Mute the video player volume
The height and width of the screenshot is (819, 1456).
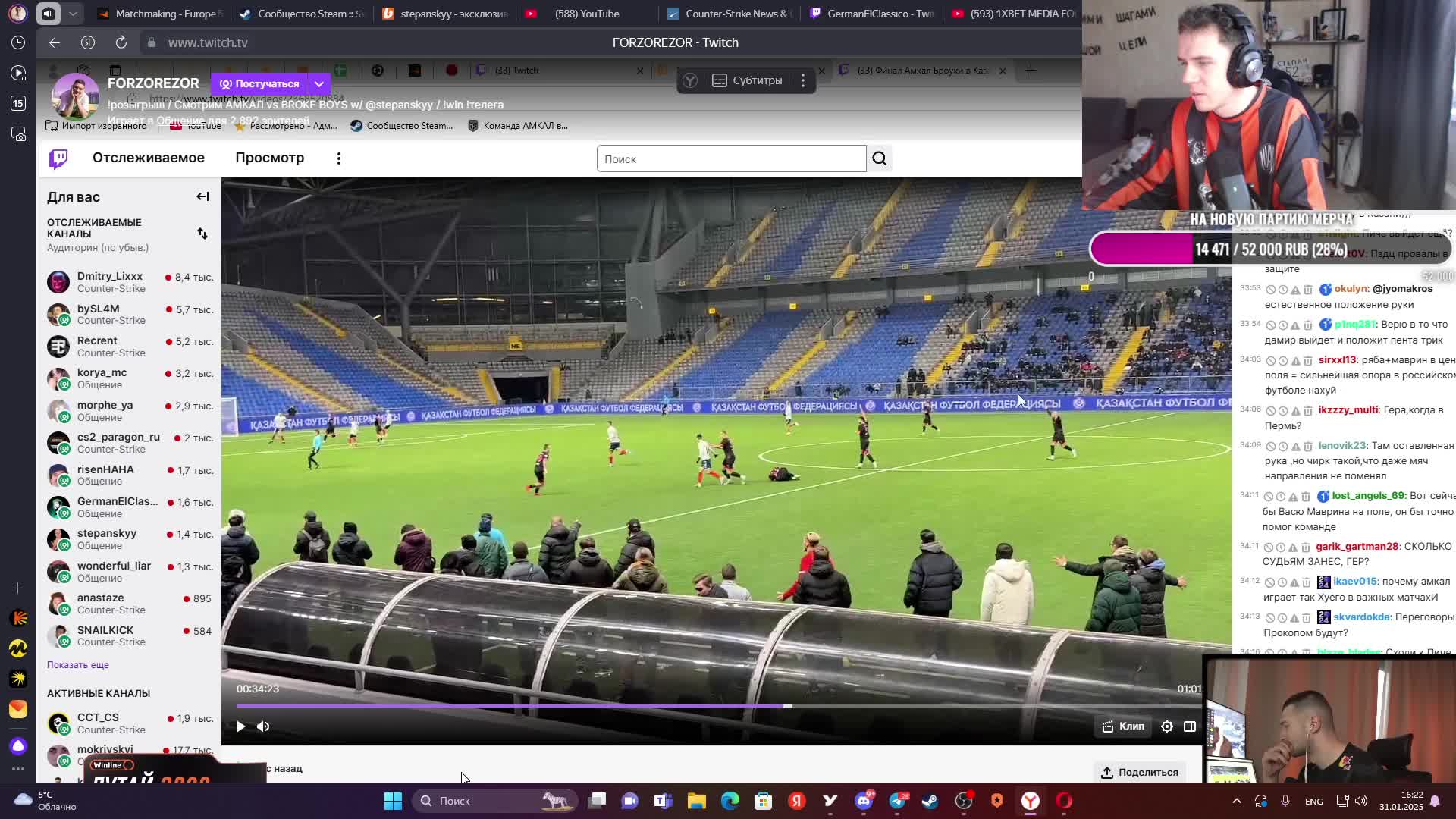tap(263, 726)
